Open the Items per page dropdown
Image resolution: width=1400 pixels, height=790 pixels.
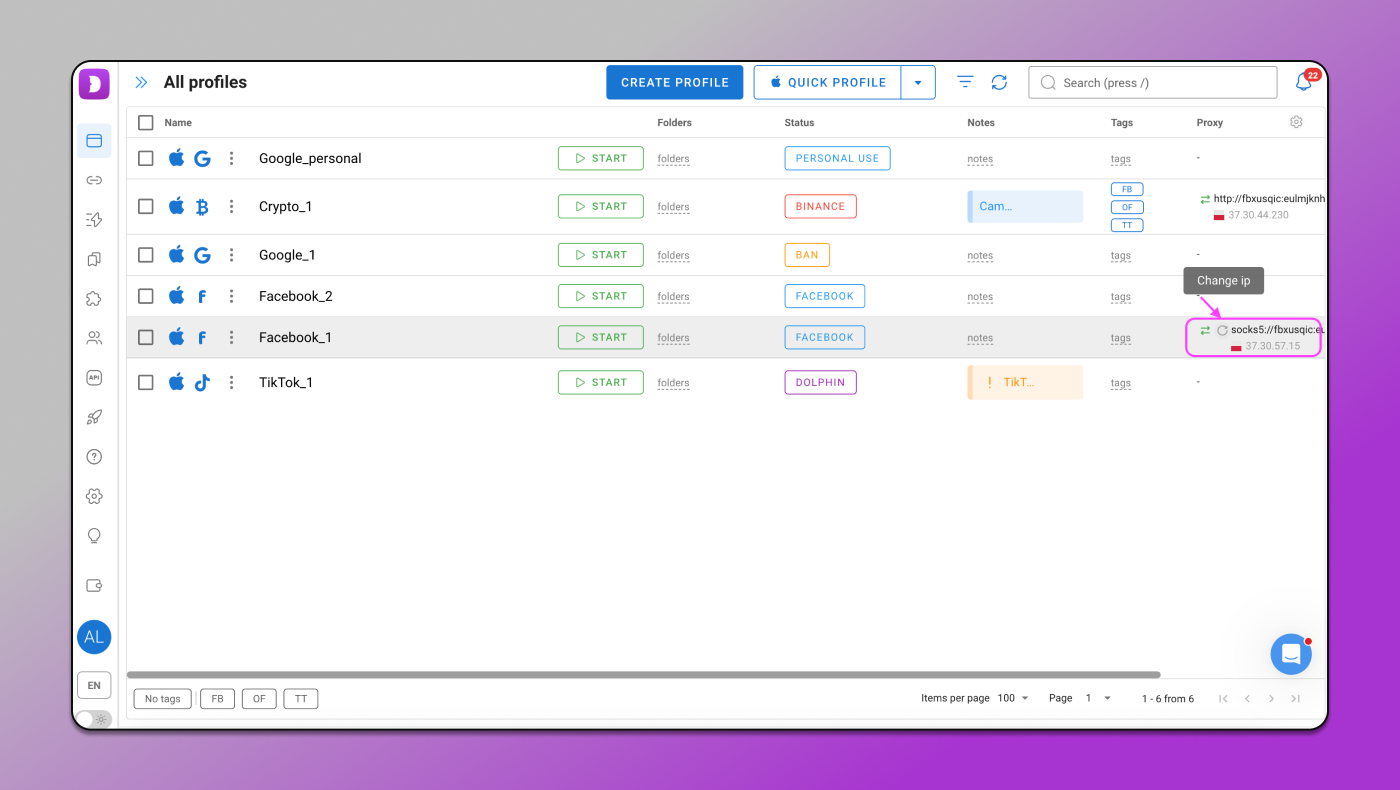1013,698
